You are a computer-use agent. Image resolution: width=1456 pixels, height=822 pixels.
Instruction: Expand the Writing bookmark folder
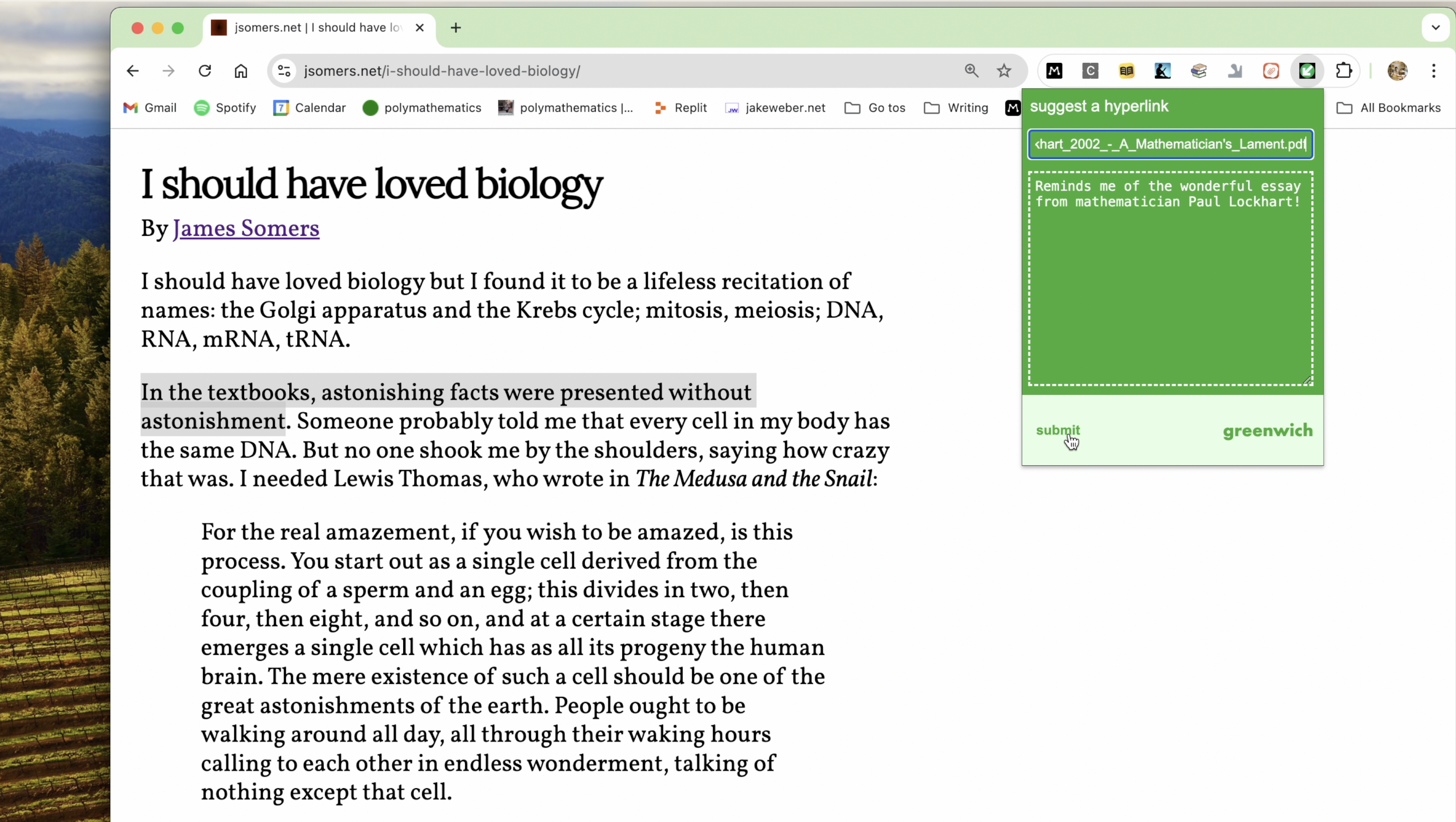click(x=957, y=108)
